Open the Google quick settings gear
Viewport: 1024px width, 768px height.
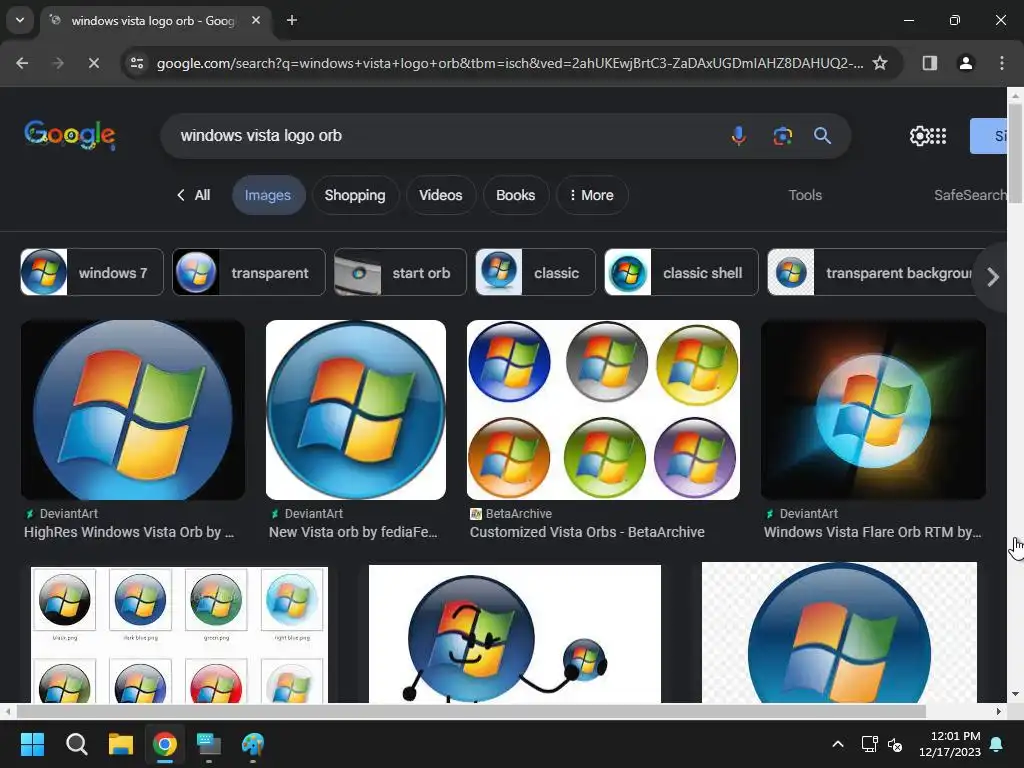click(920, 136)
